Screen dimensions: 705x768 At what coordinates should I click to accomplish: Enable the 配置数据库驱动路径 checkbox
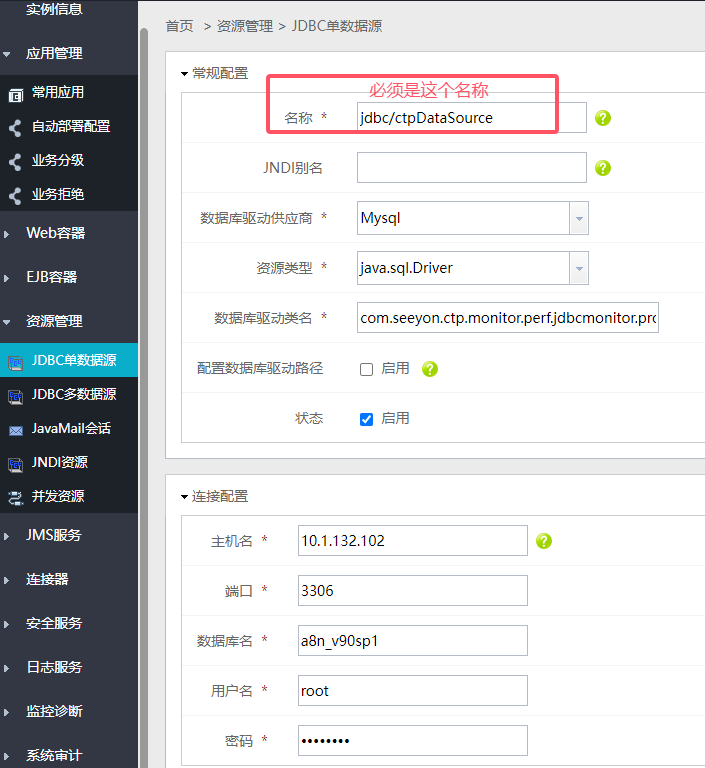[x=366, y=369]
